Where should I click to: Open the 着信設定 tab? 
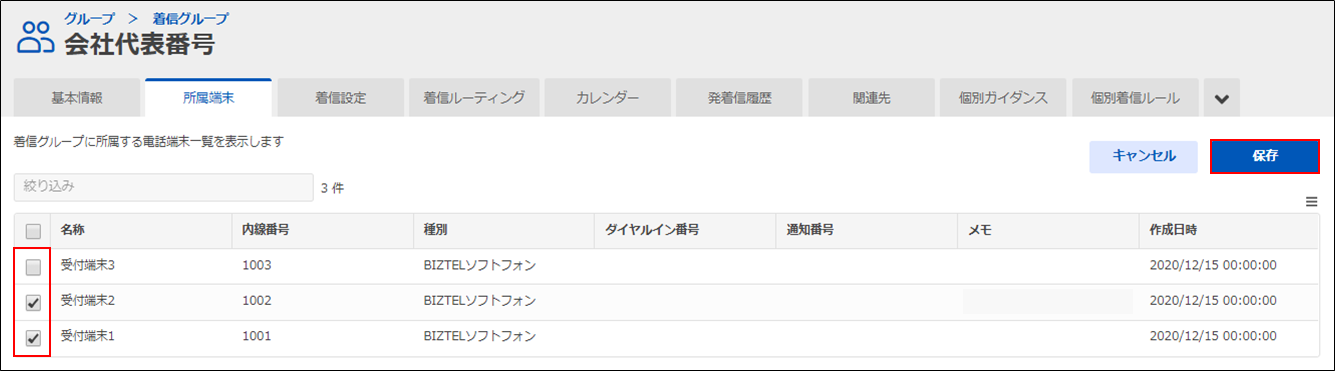click(341, 98)
